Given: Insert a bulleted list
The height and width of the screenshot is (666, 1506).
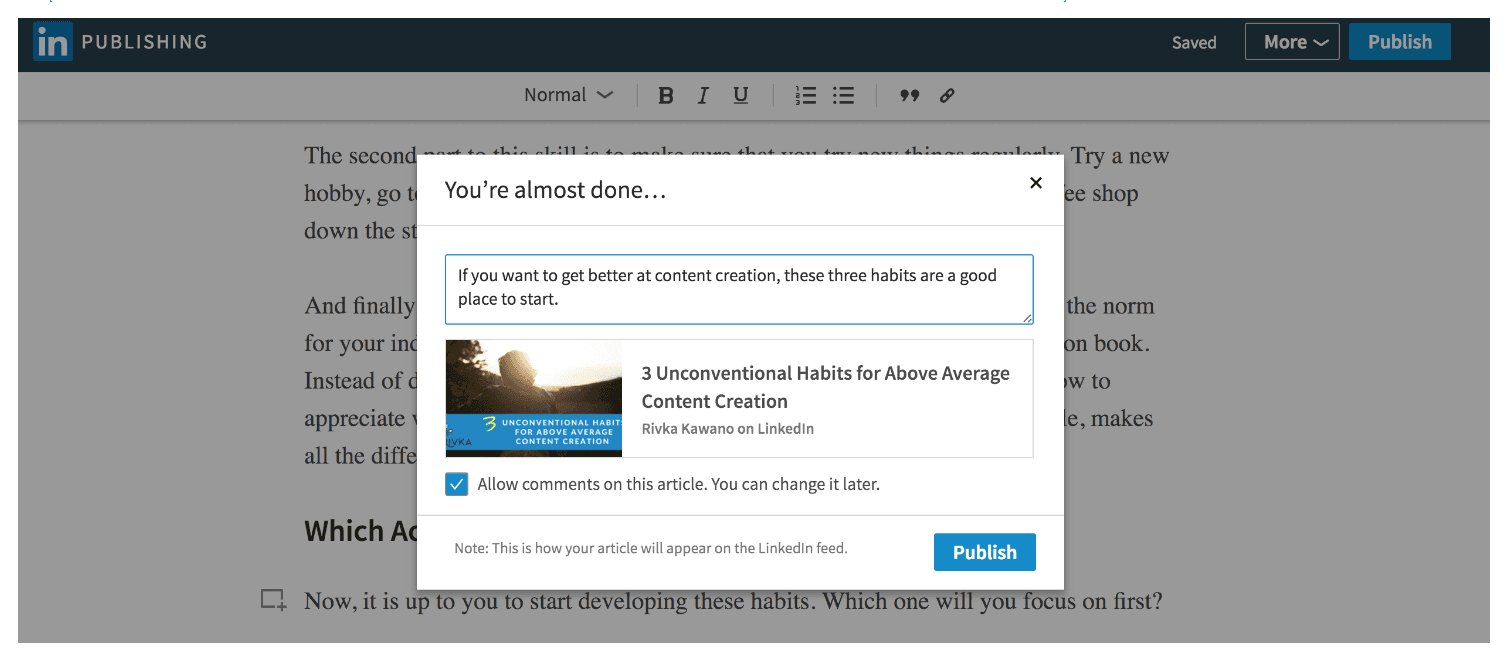Looking at the screenshot, I should [x=844, y=96].
